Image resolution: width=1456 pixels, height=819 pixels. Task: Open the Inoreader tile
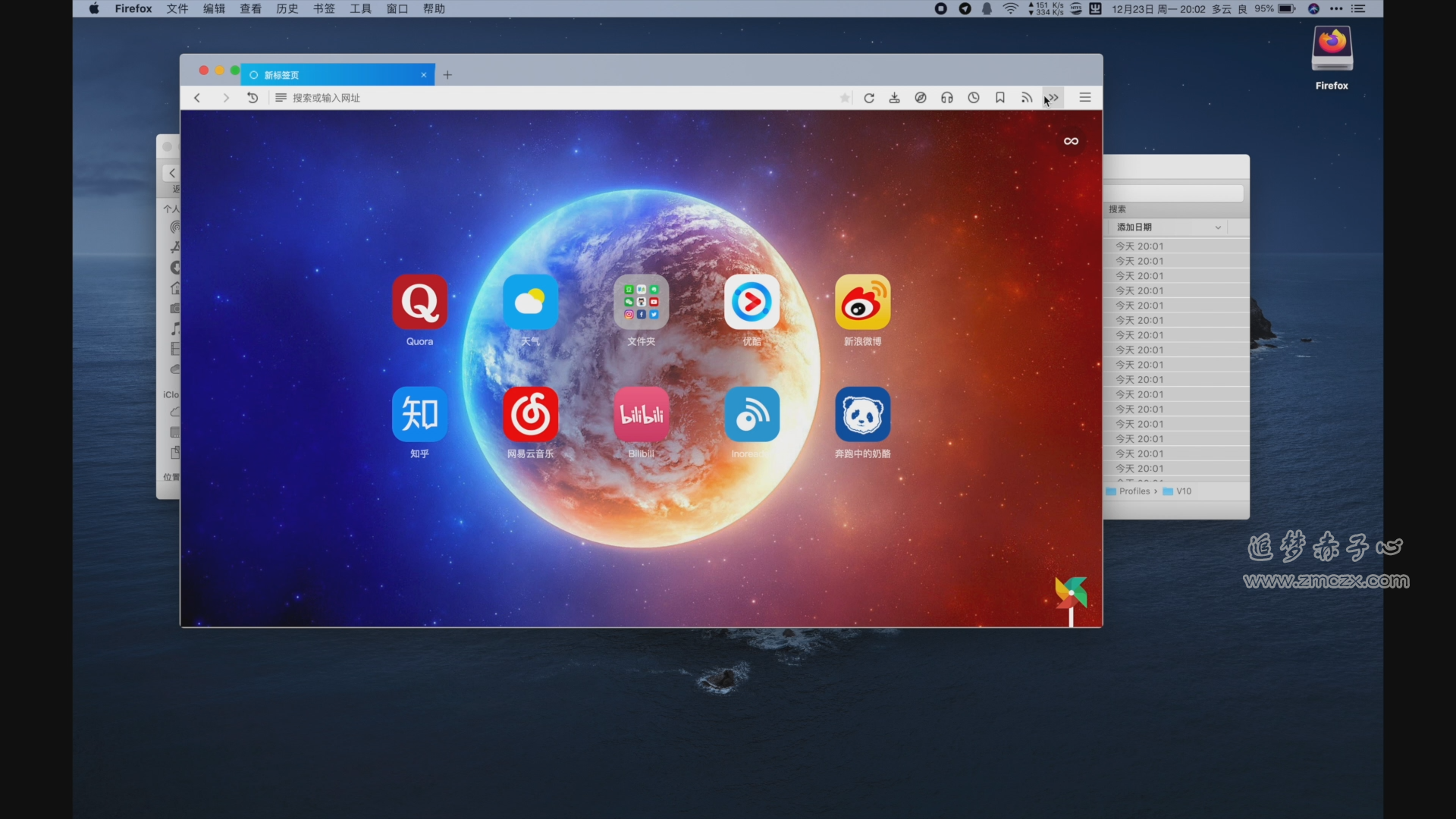coord(752,414)
